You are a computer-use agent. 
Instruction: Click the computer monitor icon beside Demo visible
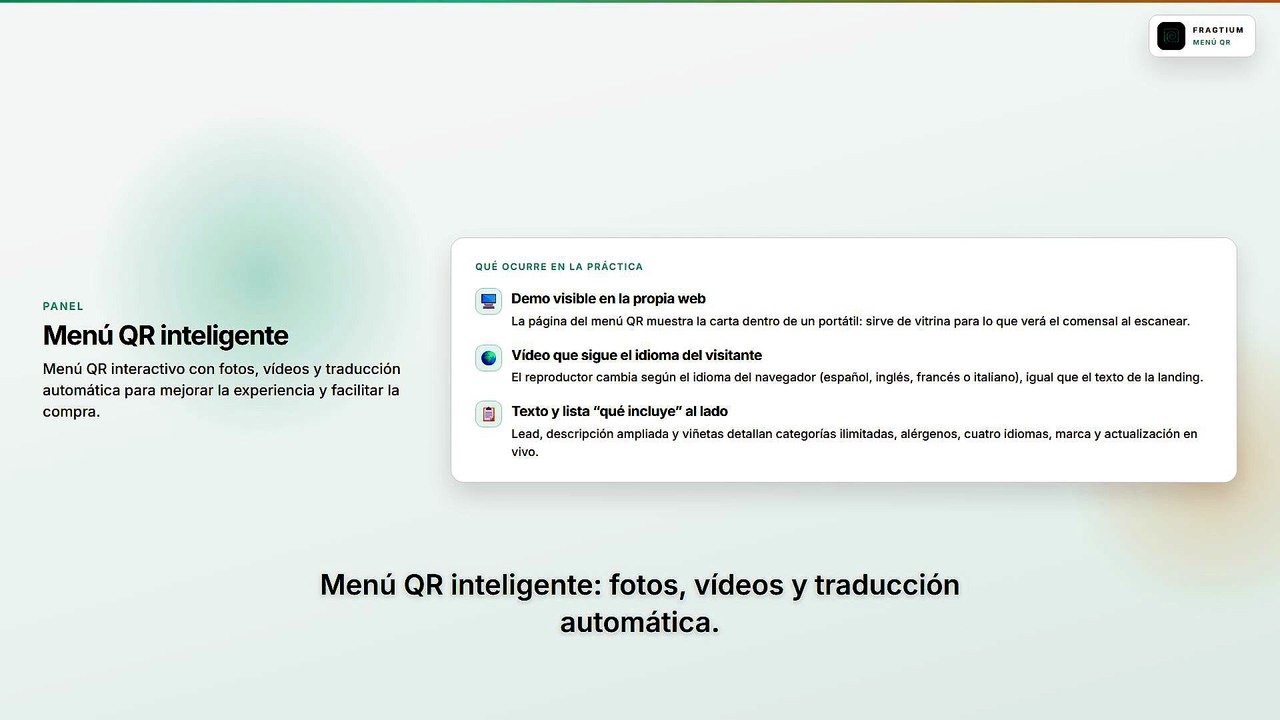(488, 301)
